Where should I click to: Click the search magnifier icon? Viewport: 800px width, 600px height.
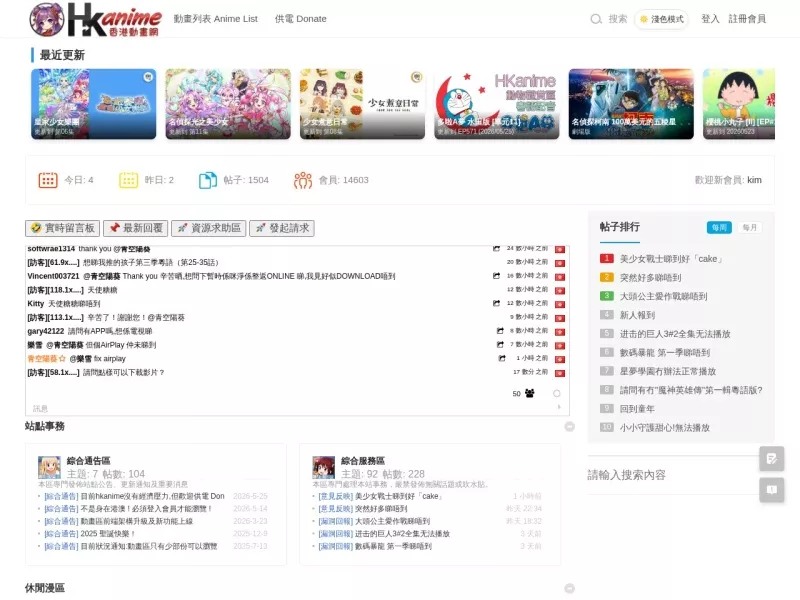pos(596,19)
